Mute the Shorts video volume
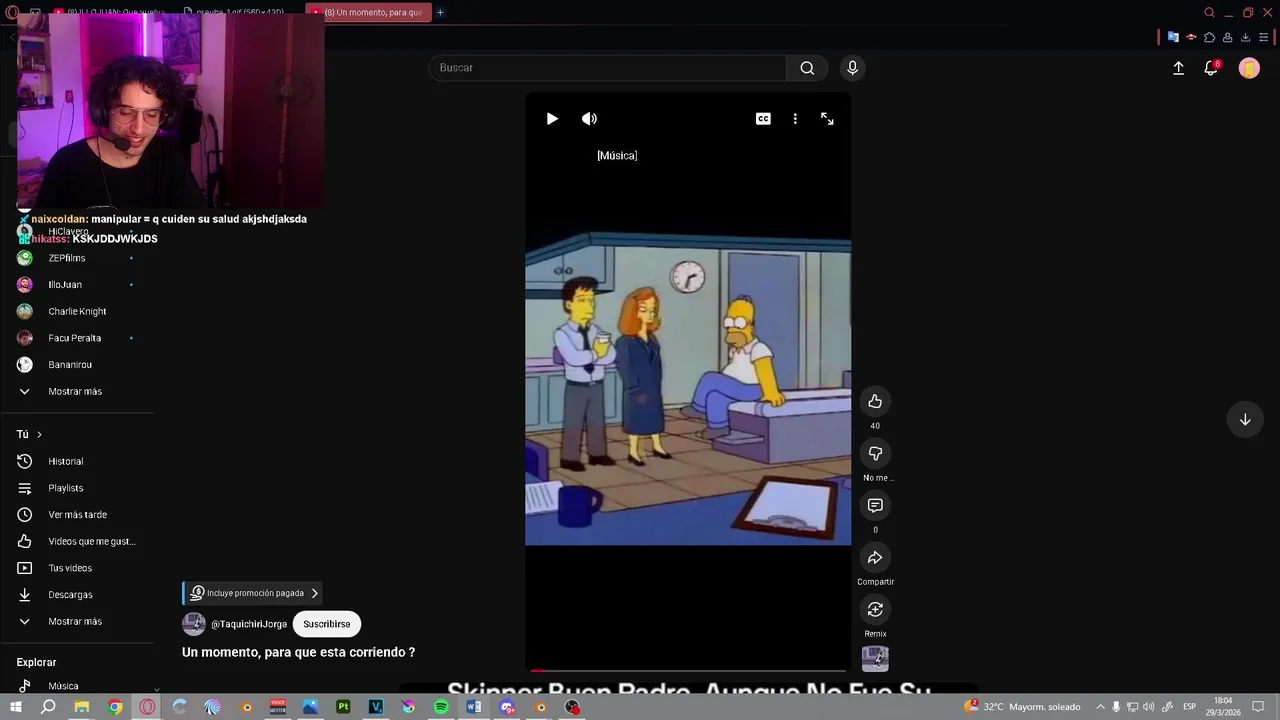The height and width of the screenshot is (720, 1280). (x=589, y=119)
